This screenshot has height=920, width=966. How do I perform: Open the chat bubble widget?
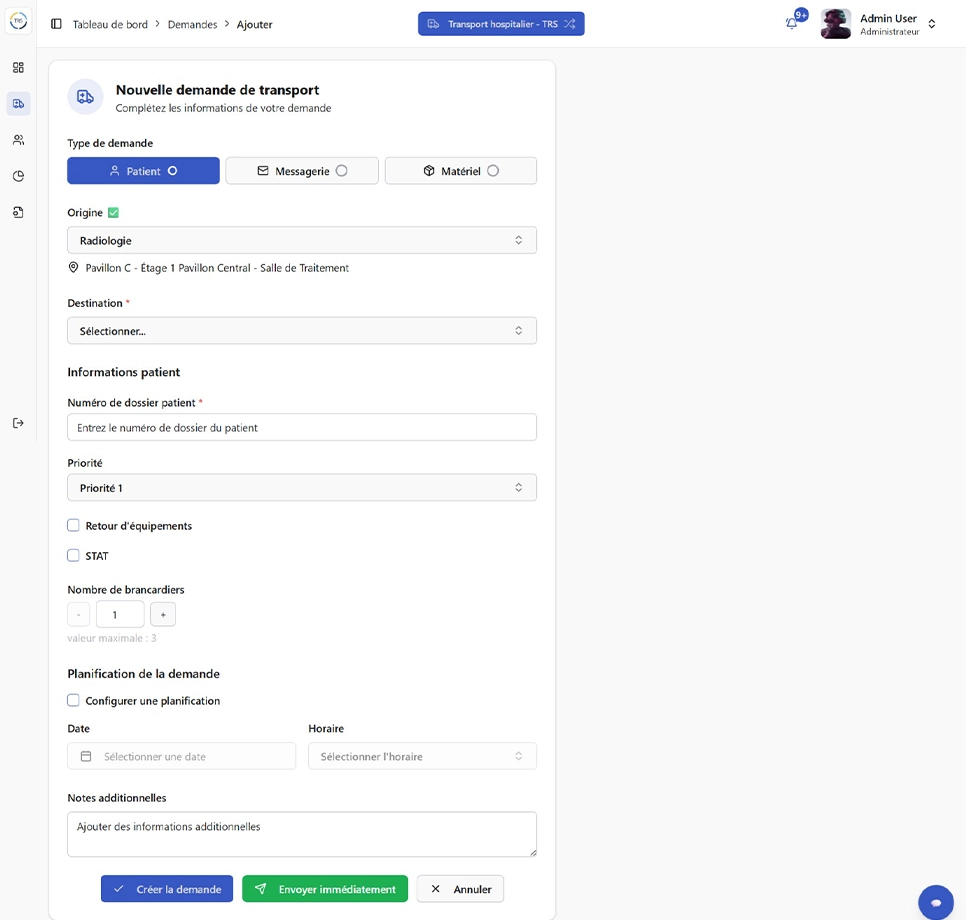(x=935, y=902)
